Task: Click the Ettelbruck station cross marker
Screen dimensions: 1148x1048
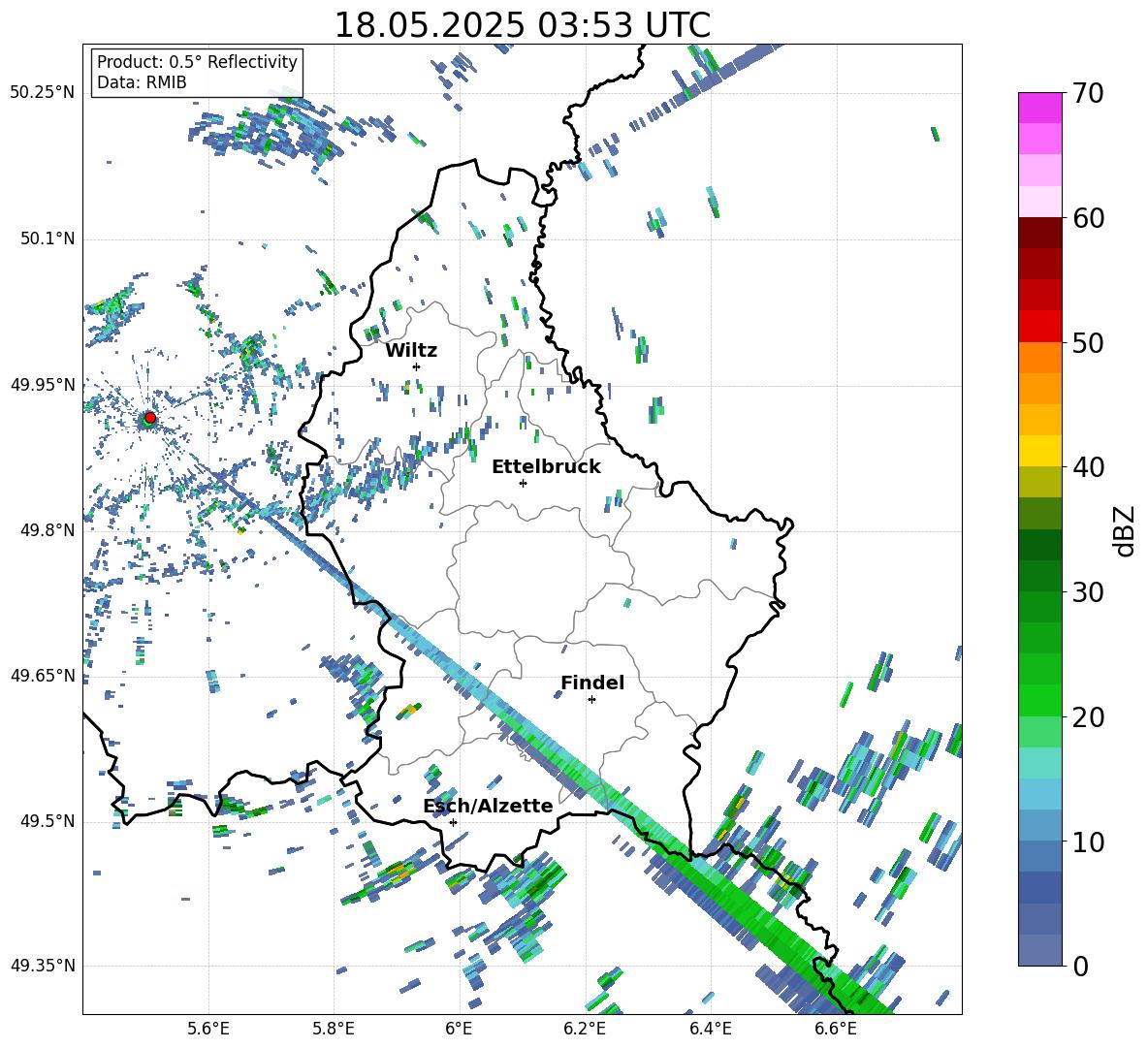Action: click(x=523, y=483)
